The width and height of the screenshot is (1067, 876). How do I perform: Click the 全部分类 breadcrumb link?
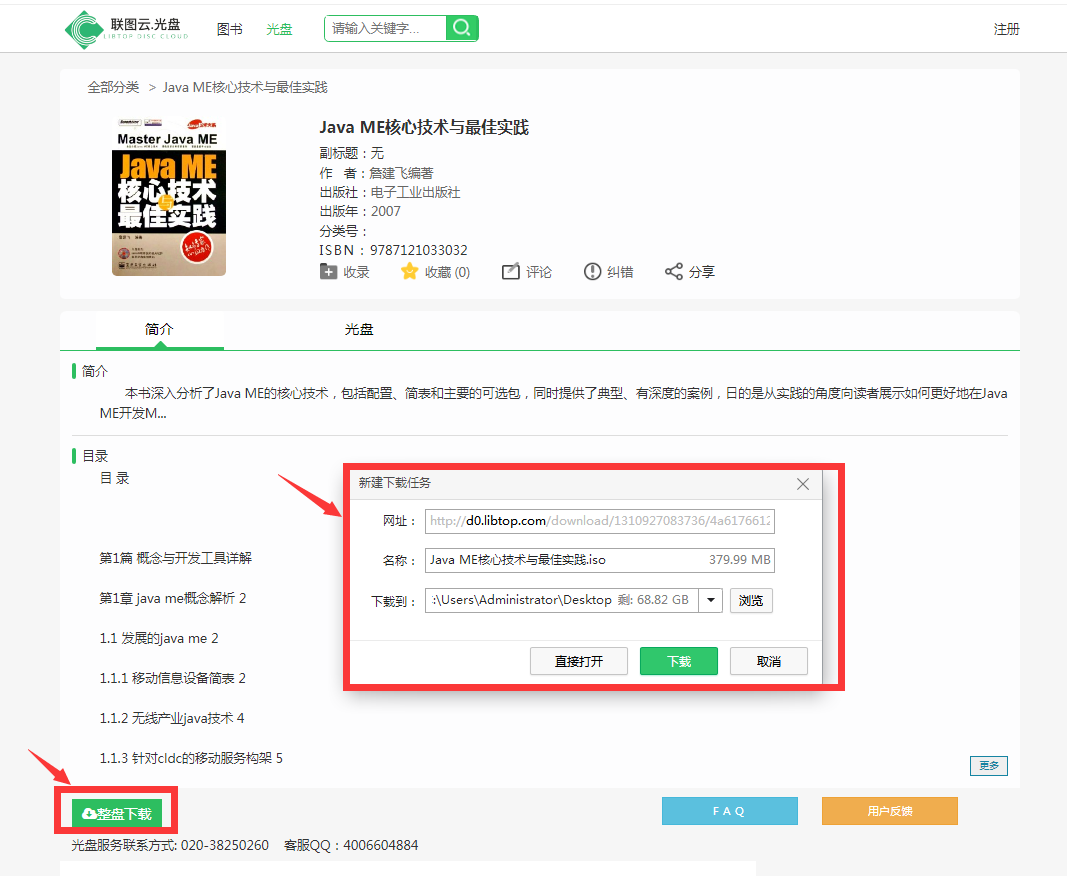(x=113, y=87)
